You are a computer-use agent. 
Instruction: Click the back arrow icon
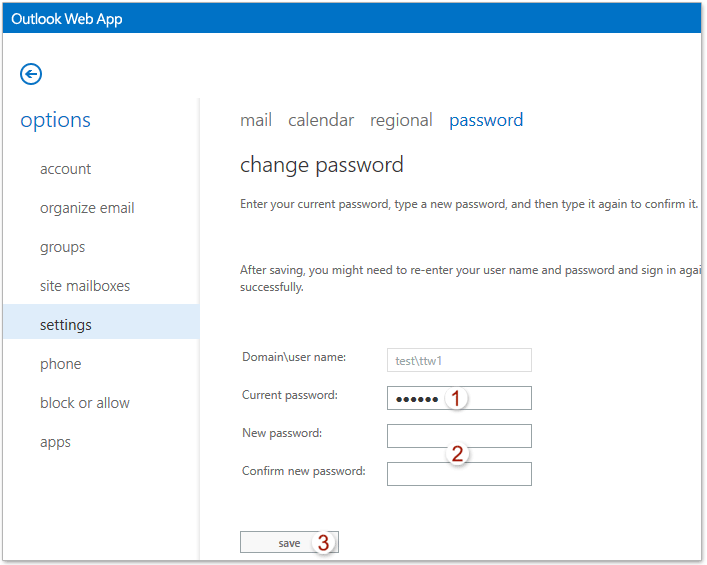(x=31, y=74)
